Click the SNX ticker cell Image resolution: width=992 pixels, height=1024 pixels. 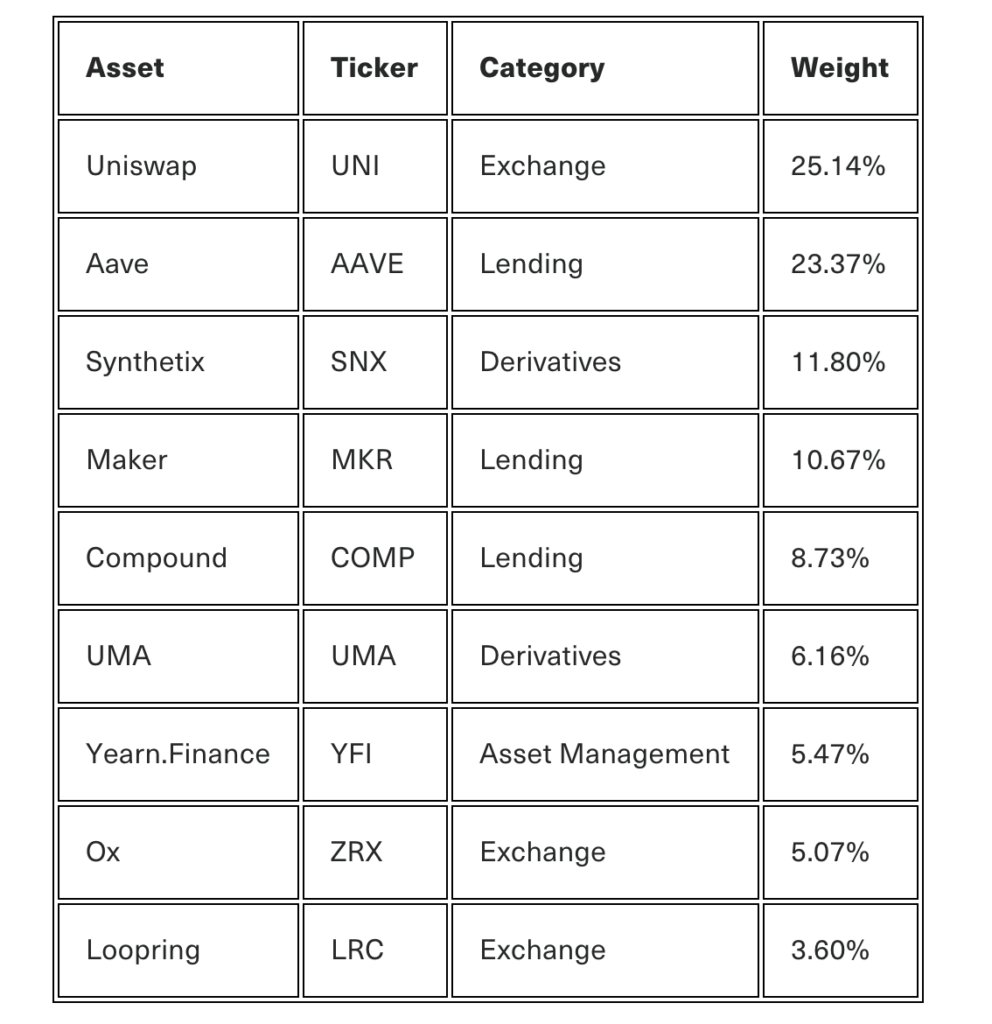pos(359,362)
